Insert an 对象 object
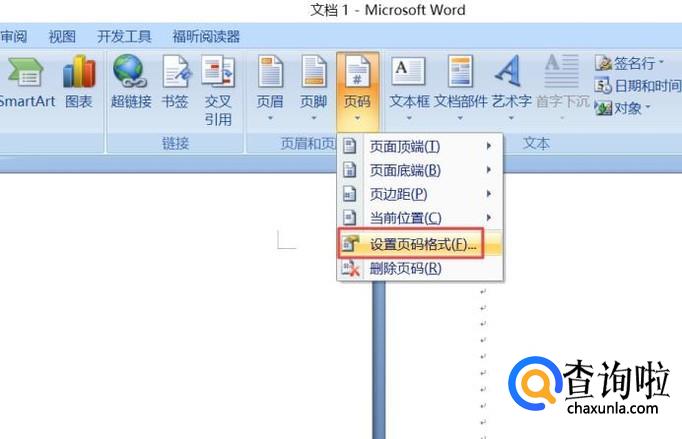 click(x=622, y=107)
